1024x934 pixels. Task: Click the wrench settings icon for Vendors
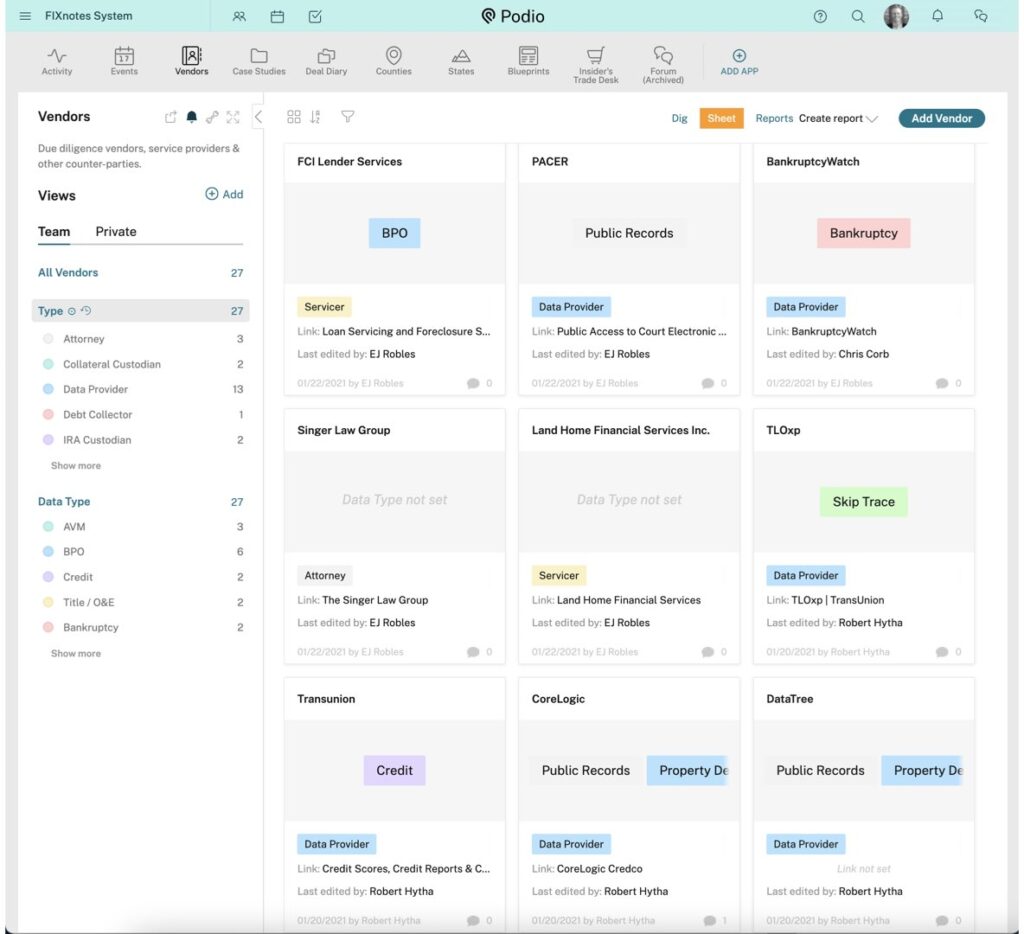[212, 117]
